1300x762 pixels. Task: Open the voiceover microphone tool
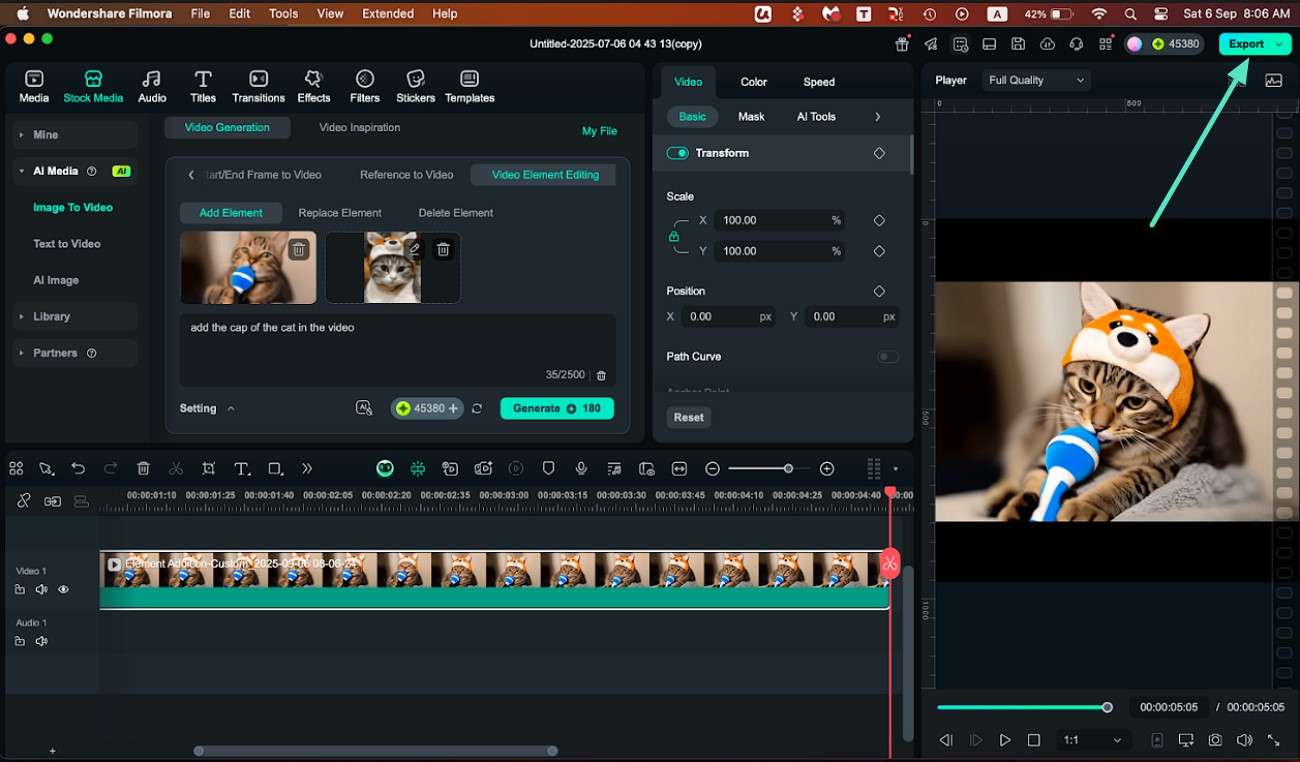(x=581, y=468)
